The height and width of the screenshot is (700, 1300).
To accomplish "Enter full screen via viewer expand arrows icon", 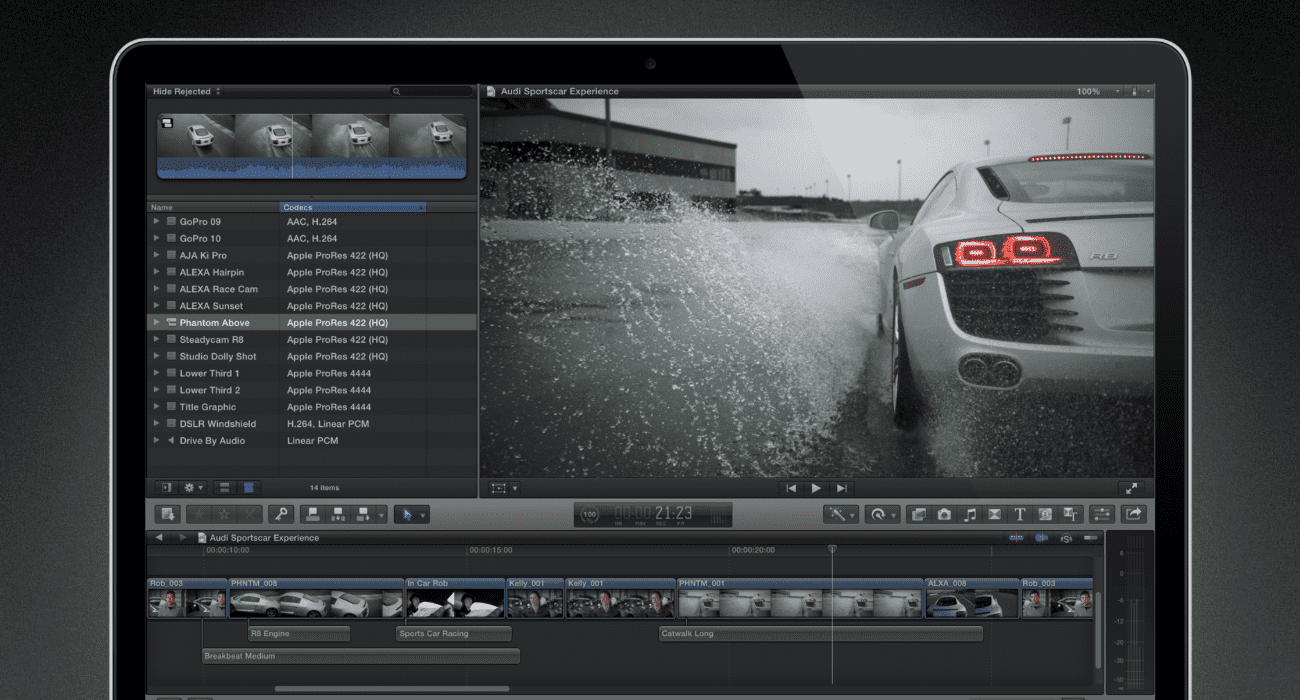I will click(1130, 488).
